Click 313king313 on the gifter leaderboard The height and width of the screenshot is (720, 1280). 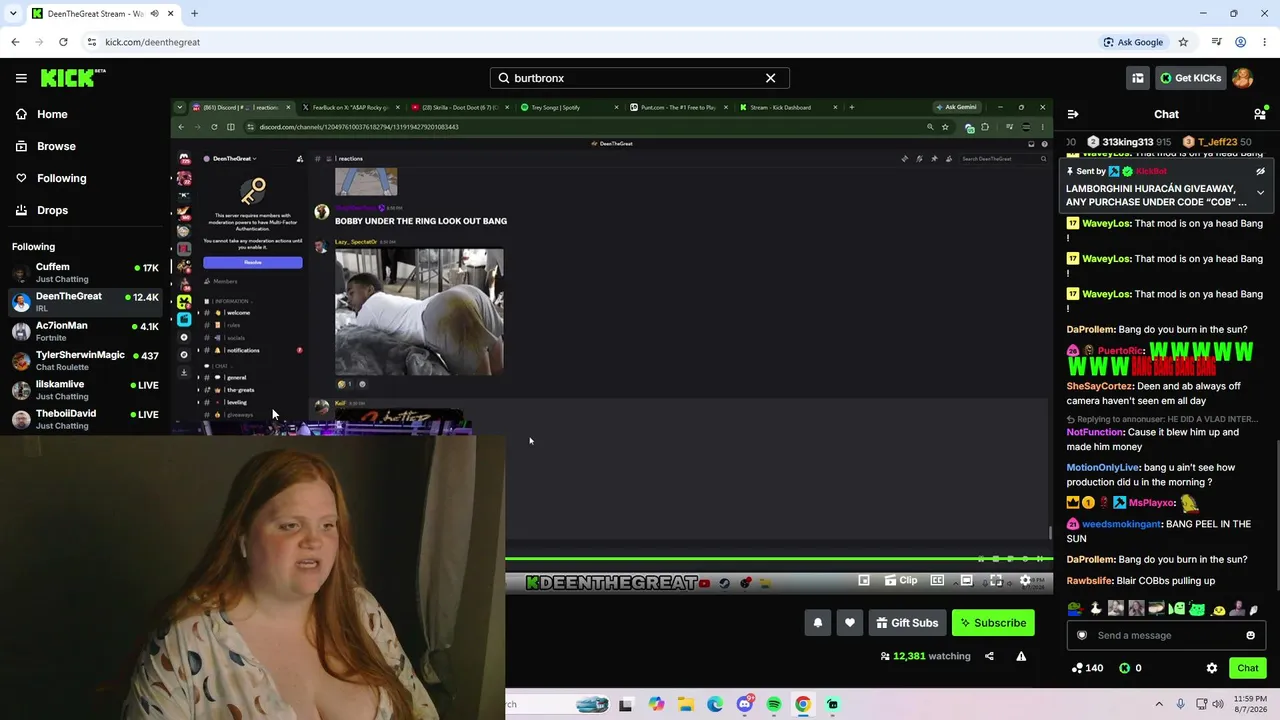(x=1129, y=142)
